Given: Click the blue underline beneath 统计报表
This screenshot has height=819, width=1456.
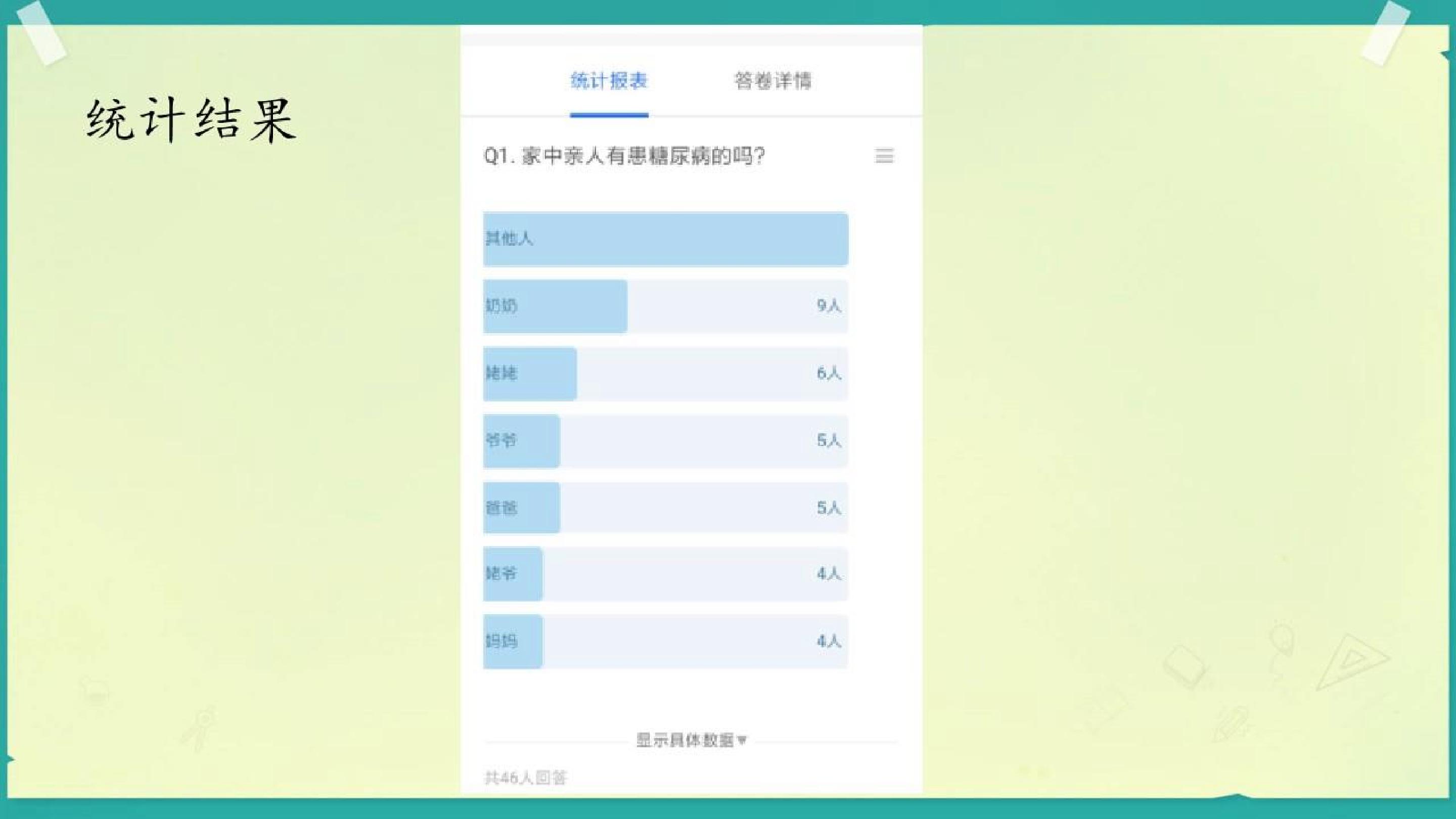Looking at the screenshot, I should [609, 115].
